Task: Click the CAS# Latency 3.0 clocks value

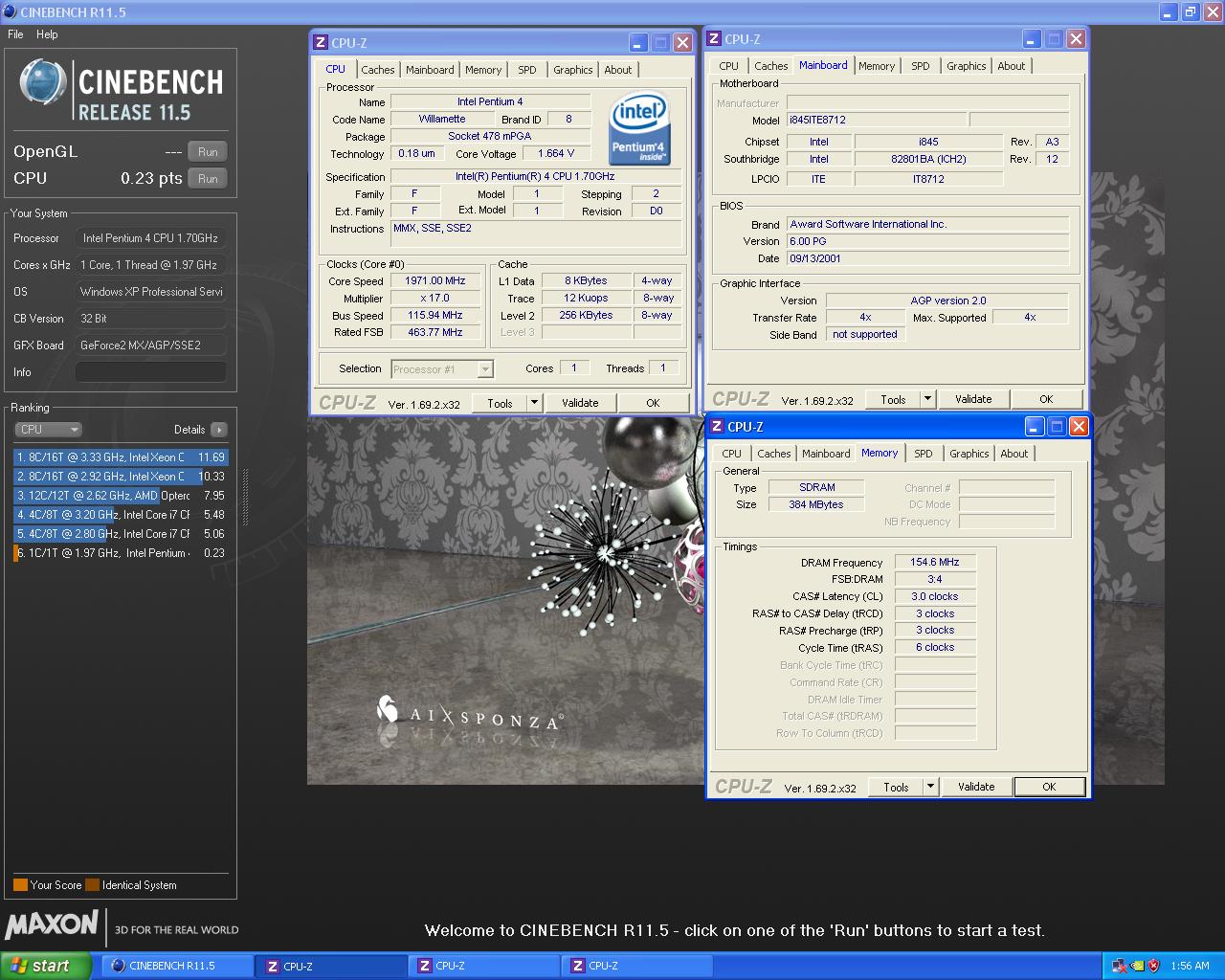Action: tap(935, 597)
